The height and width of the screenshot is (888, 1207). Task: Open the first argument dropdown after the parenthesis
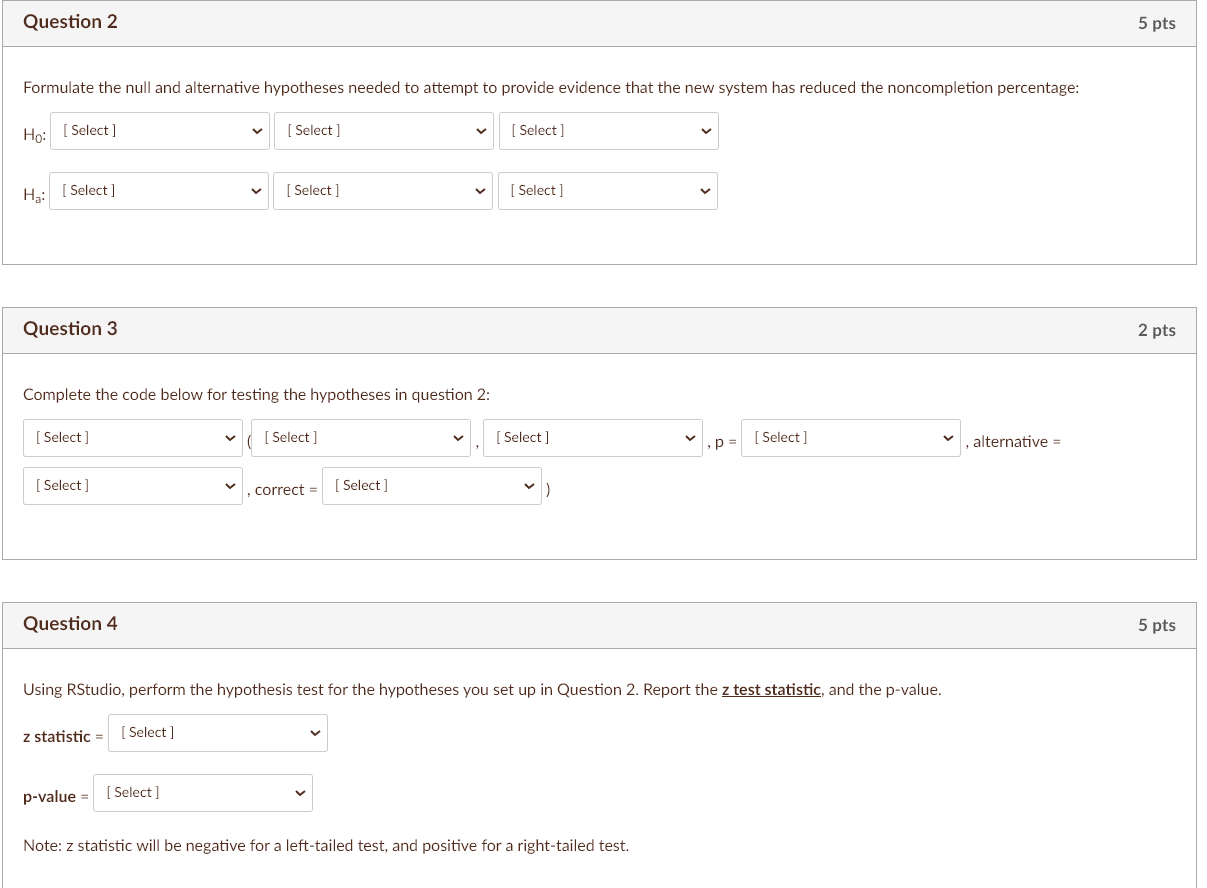point(360,437)
